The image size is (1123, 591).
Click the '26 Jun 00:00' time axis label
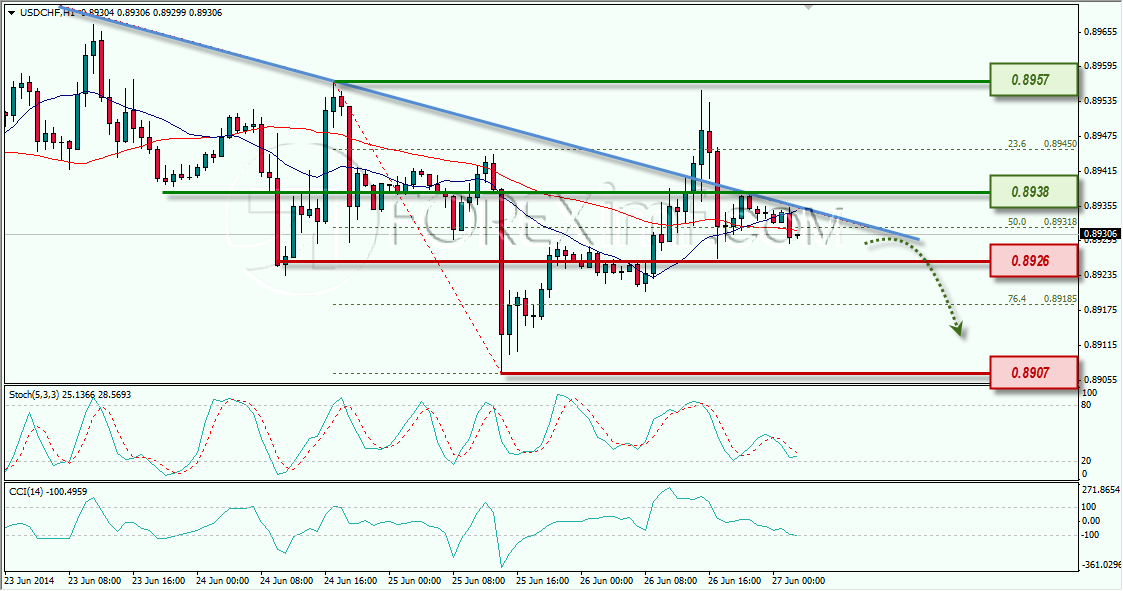pyautogui.click(x=607, y=581)
